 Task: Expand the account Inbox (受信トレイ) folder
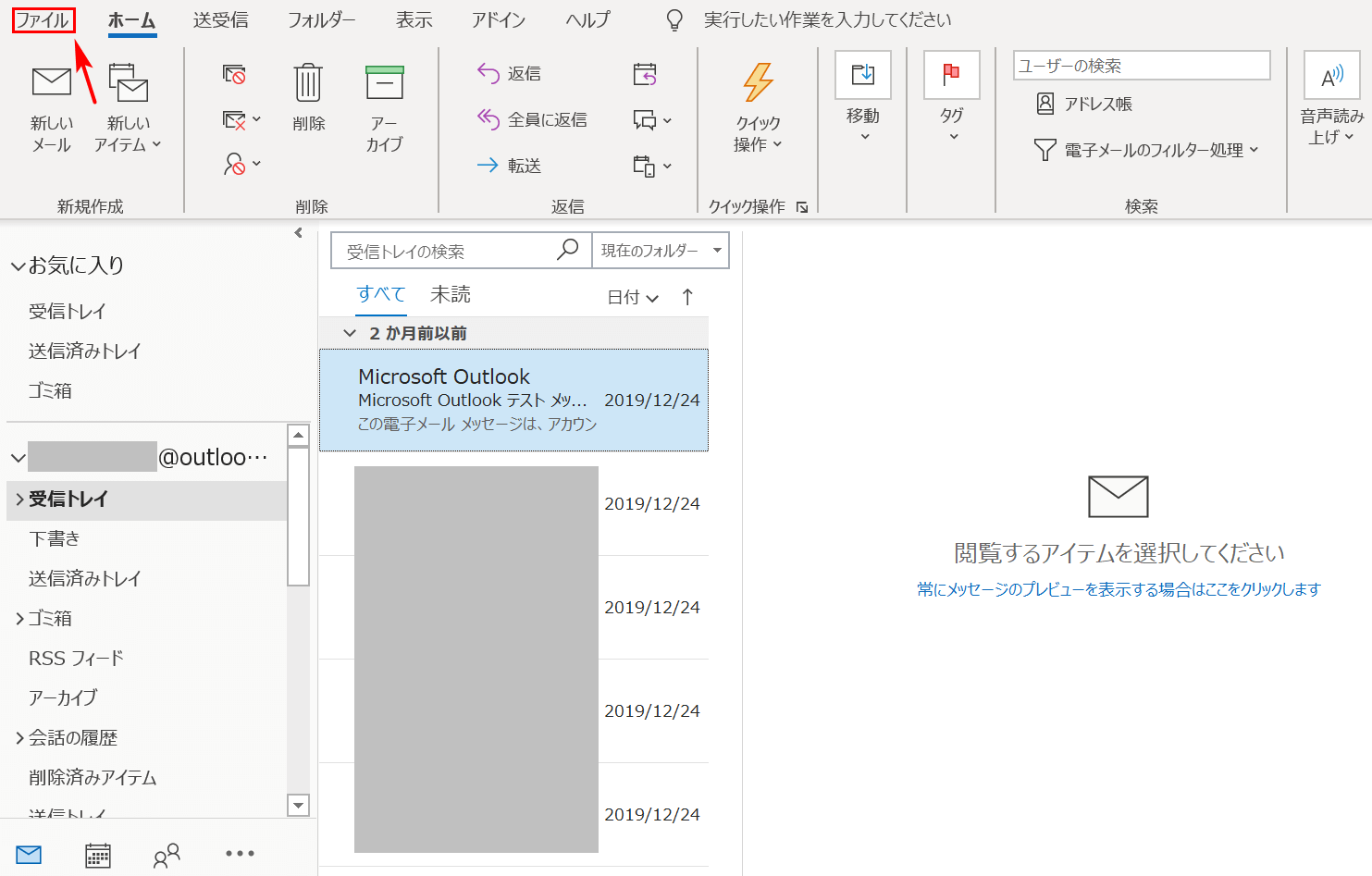pos(20,500)
